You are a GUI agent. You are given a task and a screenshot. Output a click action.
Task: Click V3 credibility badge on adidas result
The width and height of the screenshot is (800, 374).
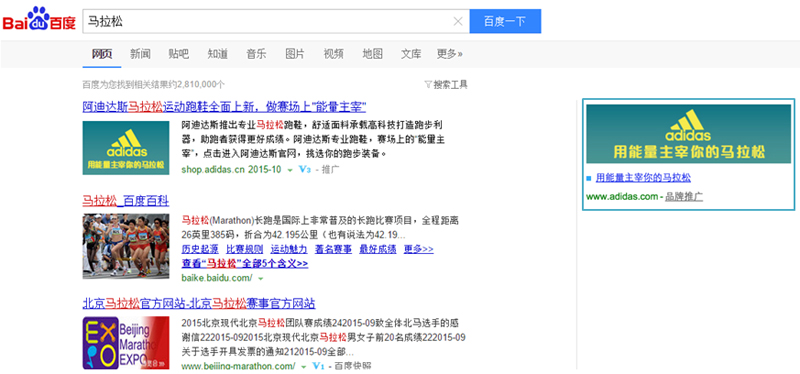(x=305, y=169)
